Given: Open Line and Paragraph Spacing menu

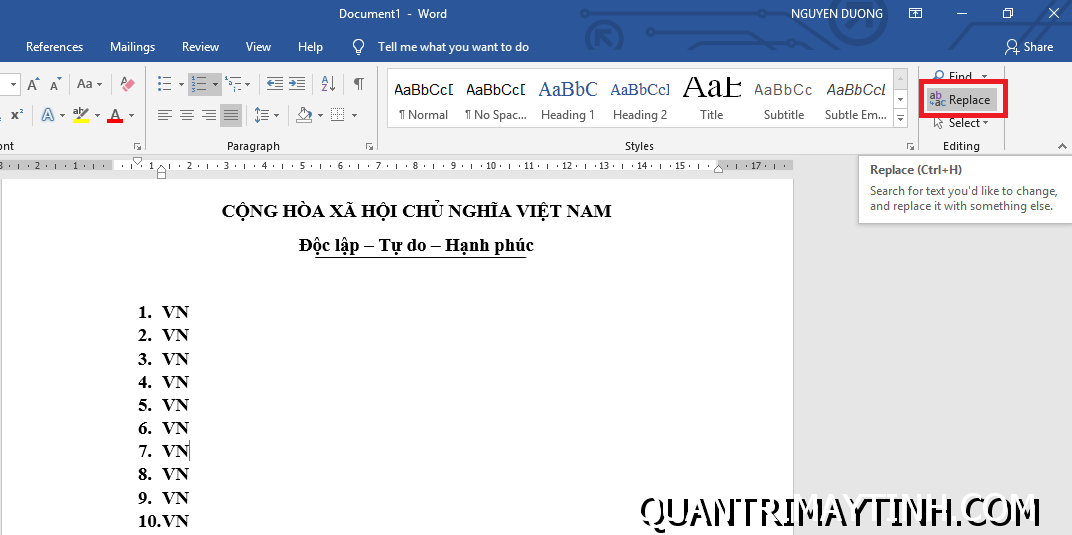Looking at the screenshot, I should (x=267, y=115).
